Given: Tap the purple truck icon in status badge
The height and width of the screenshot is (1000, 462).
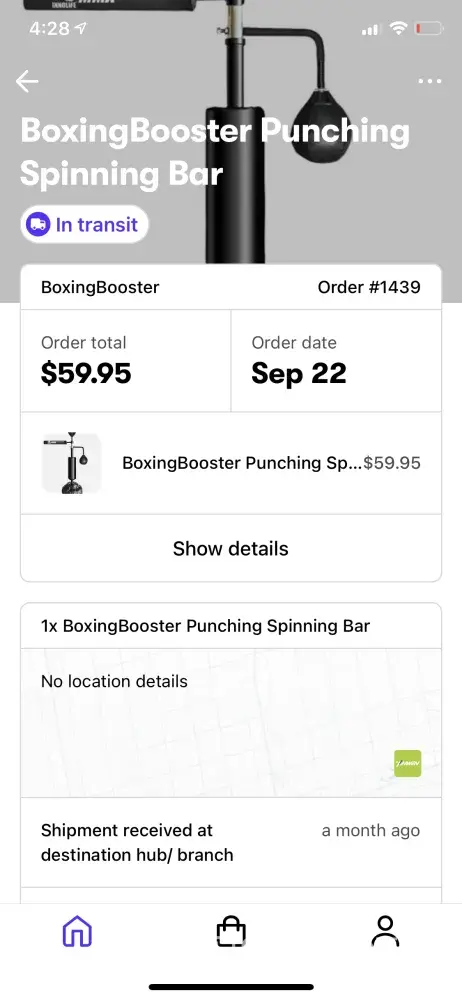Looking at the screenshot, I should [x=38, y=224].
